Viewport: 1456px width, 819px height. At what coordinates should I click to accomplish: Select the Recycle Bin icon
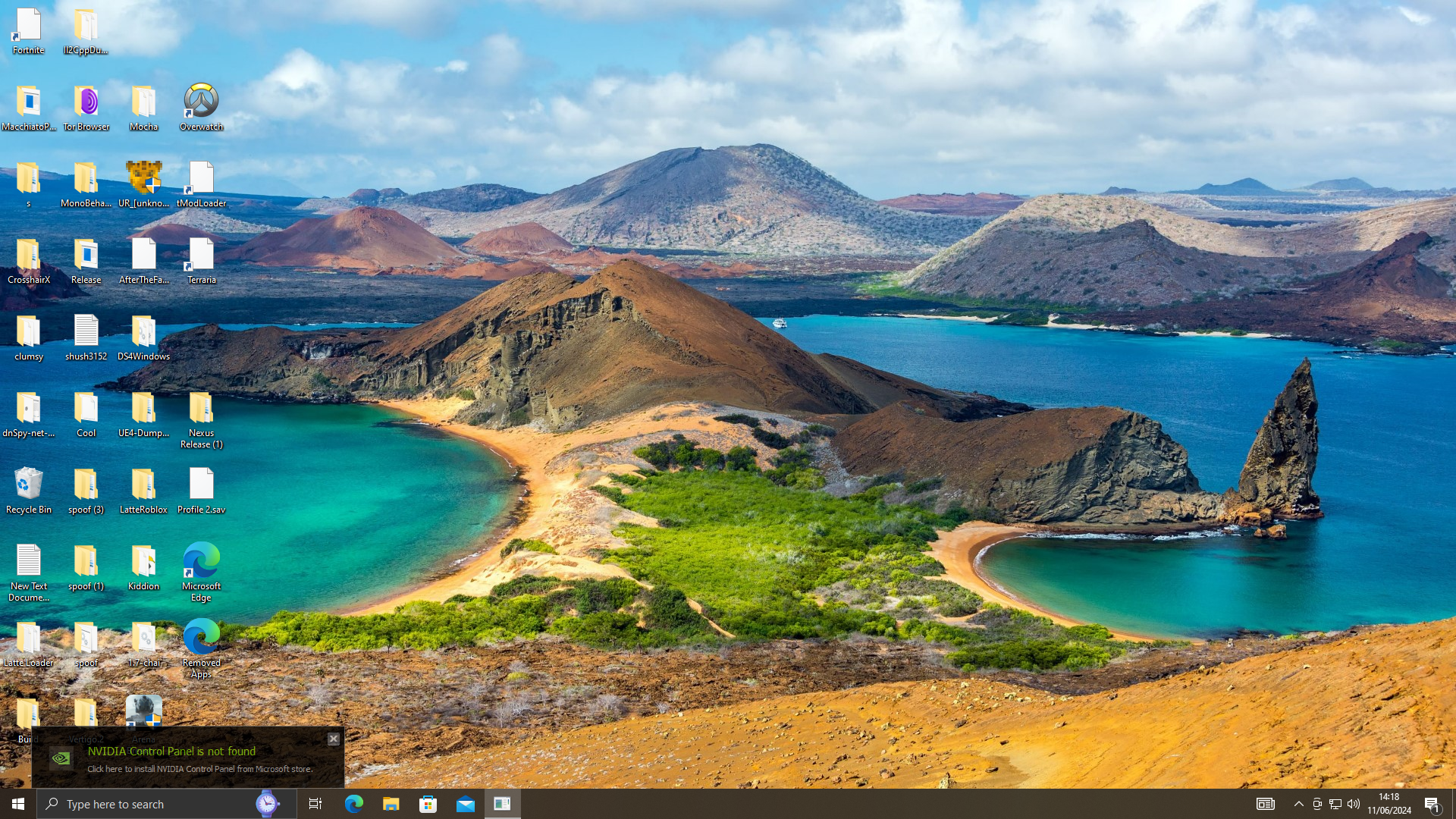click(x=28, y=490)
